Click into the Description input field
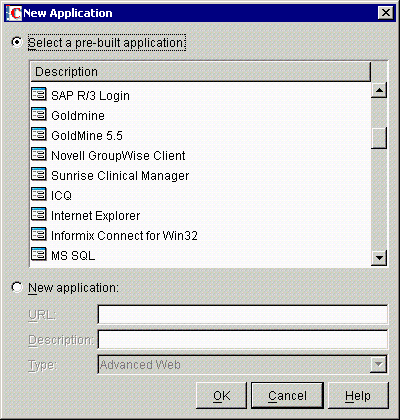 [243, 339]
